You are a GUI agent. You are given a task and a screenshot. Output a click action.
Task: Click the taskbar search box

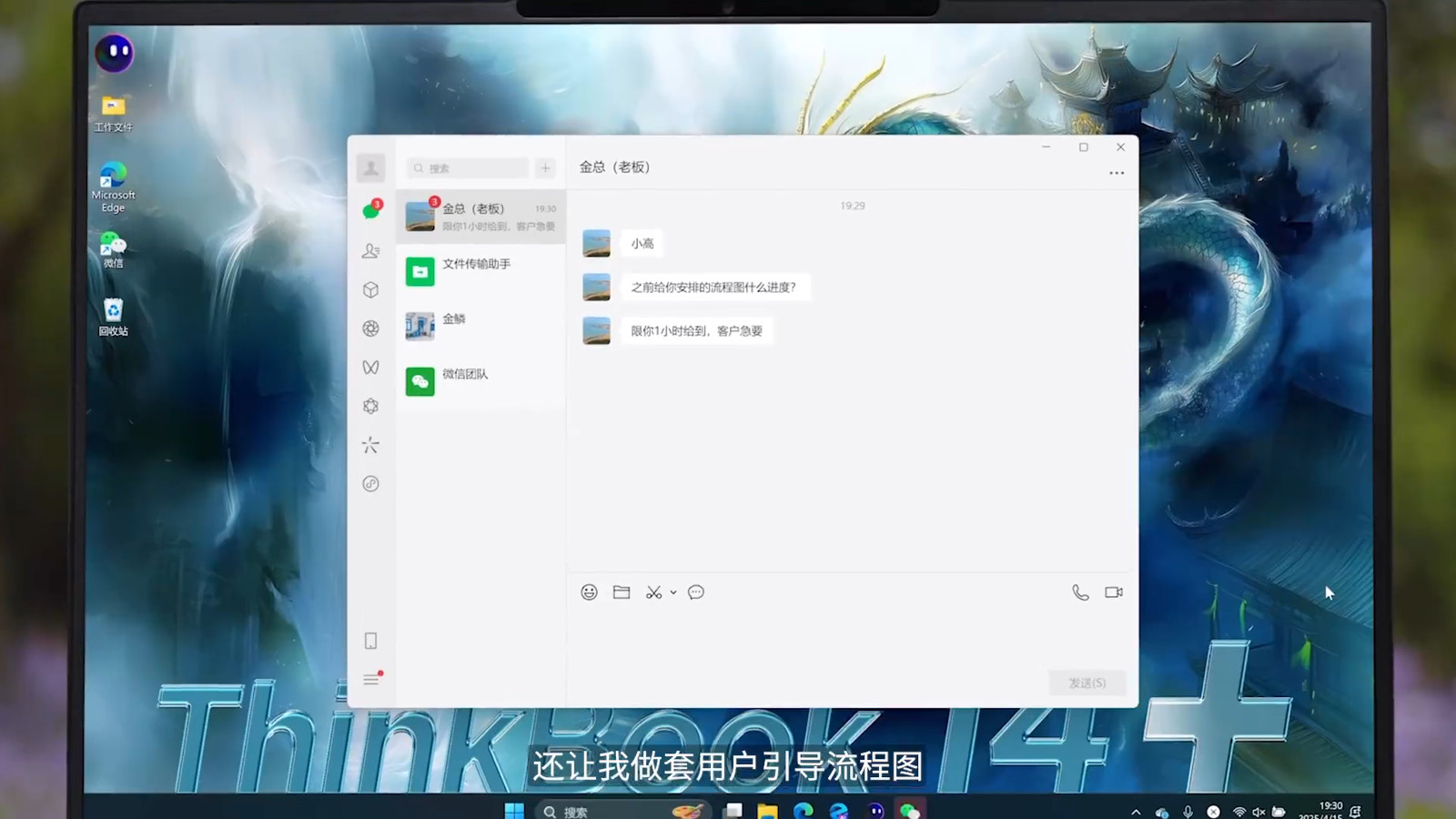click(622, 811)
